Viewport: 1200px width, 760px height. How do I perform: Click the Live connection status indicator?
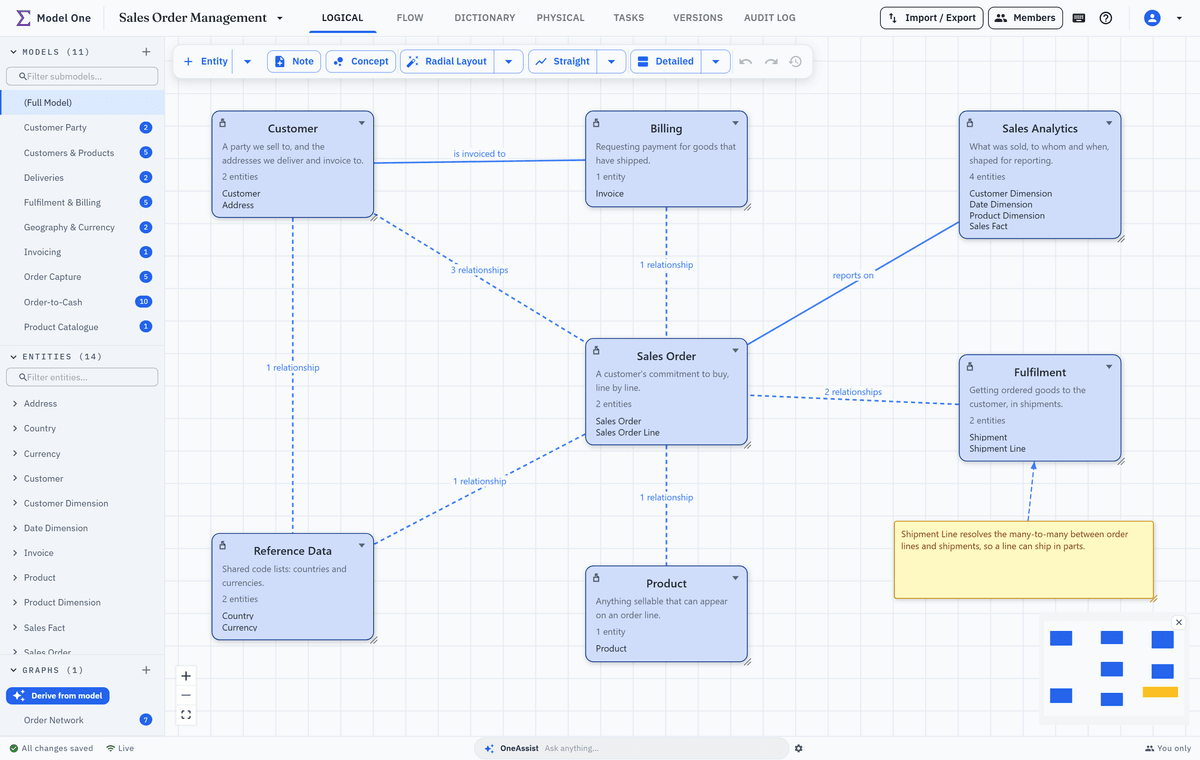[120, 748]
